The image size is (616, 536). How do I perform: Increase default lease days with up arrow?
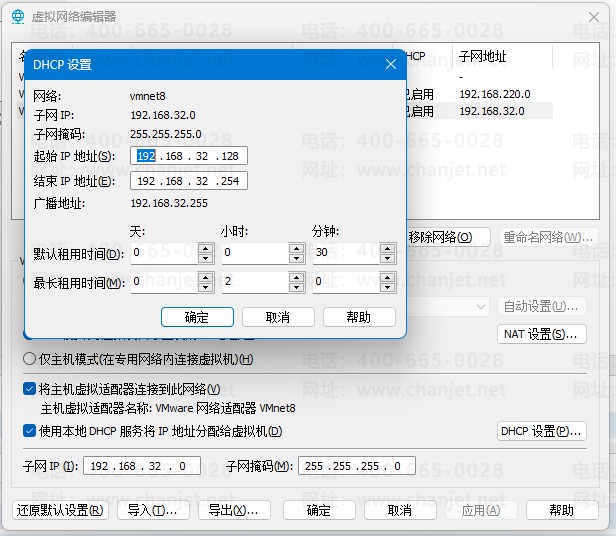tap(205, 248)
